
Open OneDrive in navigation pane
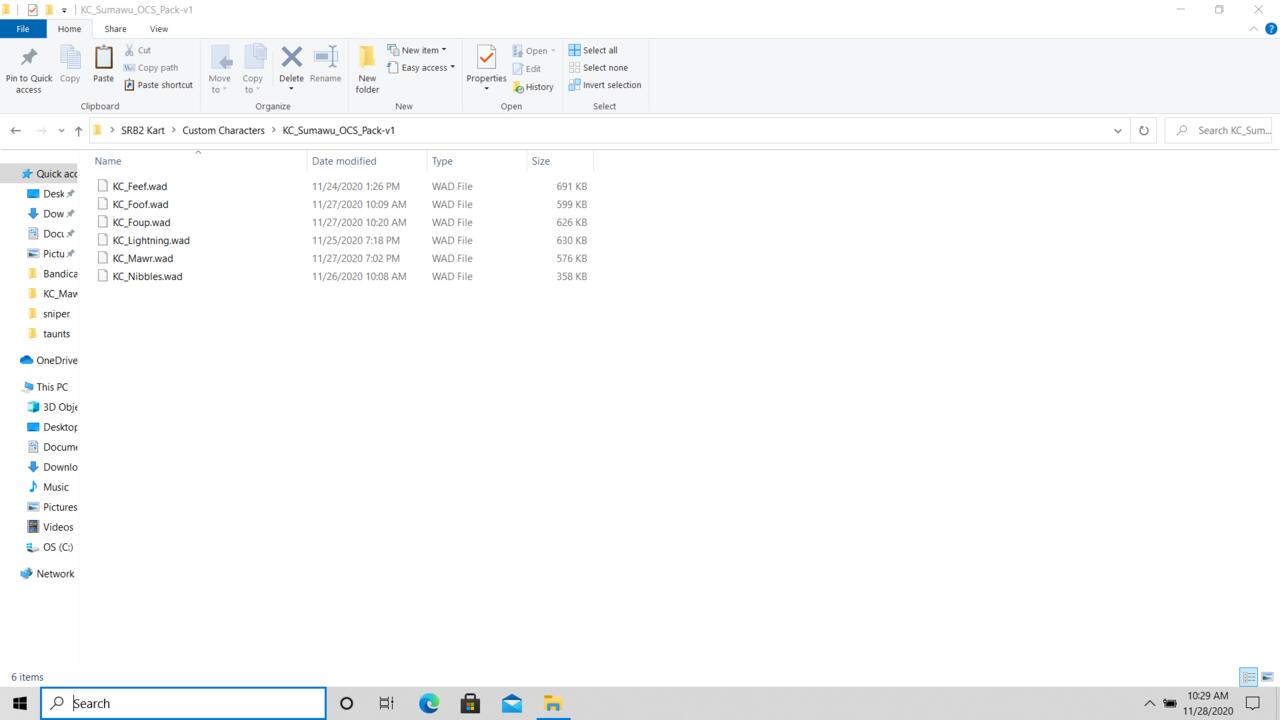(x=48, y=360)
